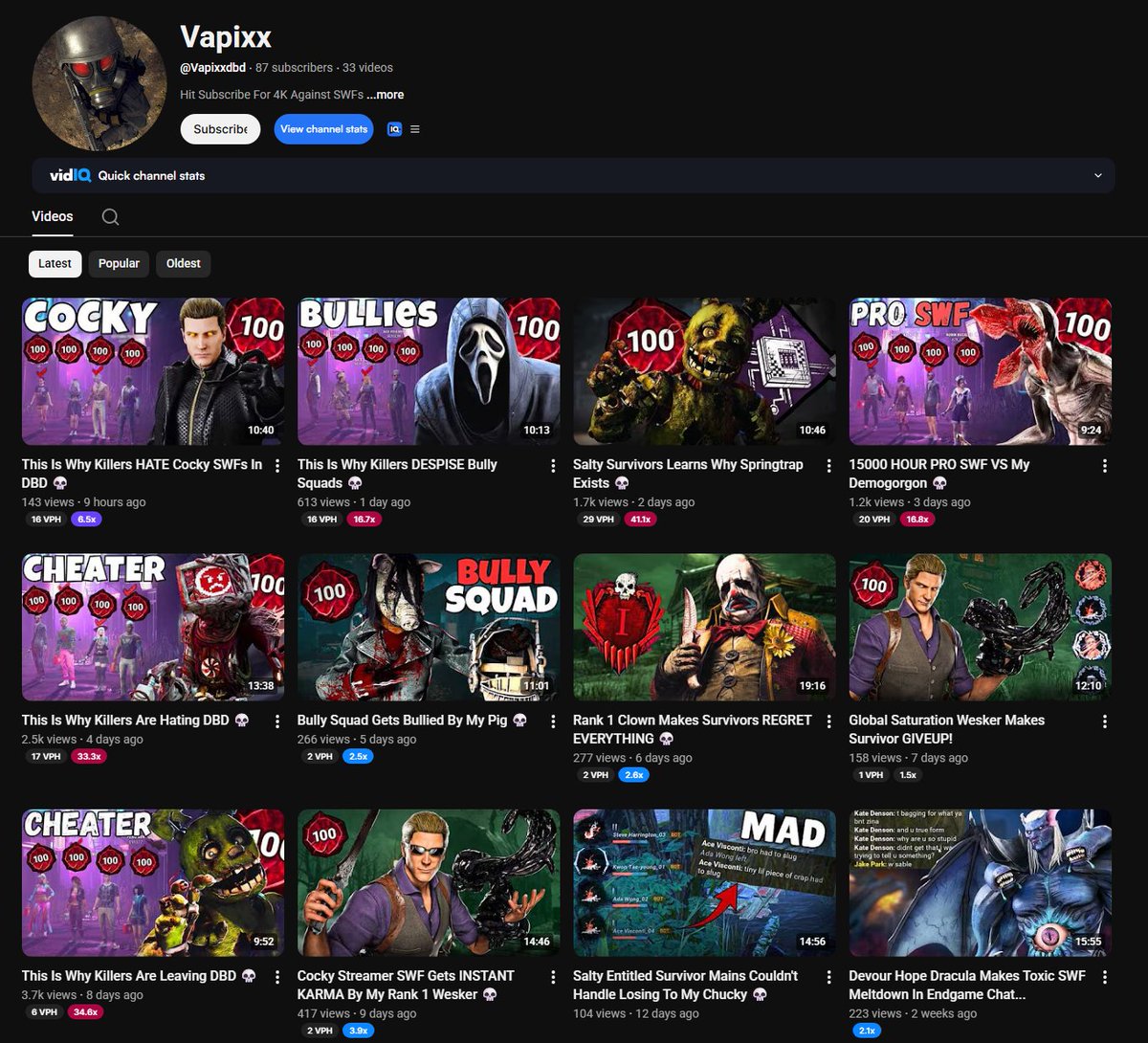Play the MAD chat thumbnail 14:56
This screenshot has height=1043, width=1148.
[704, 882]
